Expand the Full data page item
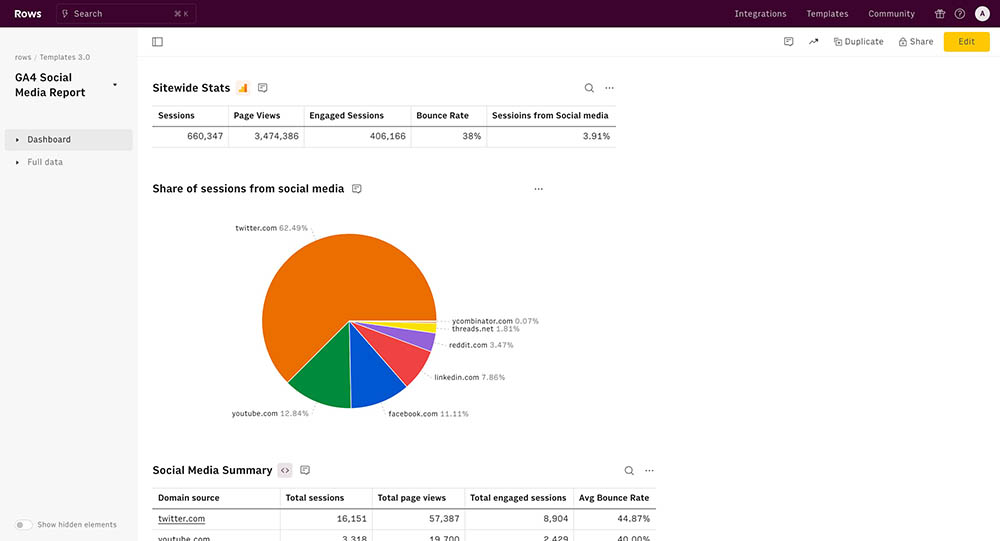This screenshot has height=541, width=1000. tap(18, 162)
